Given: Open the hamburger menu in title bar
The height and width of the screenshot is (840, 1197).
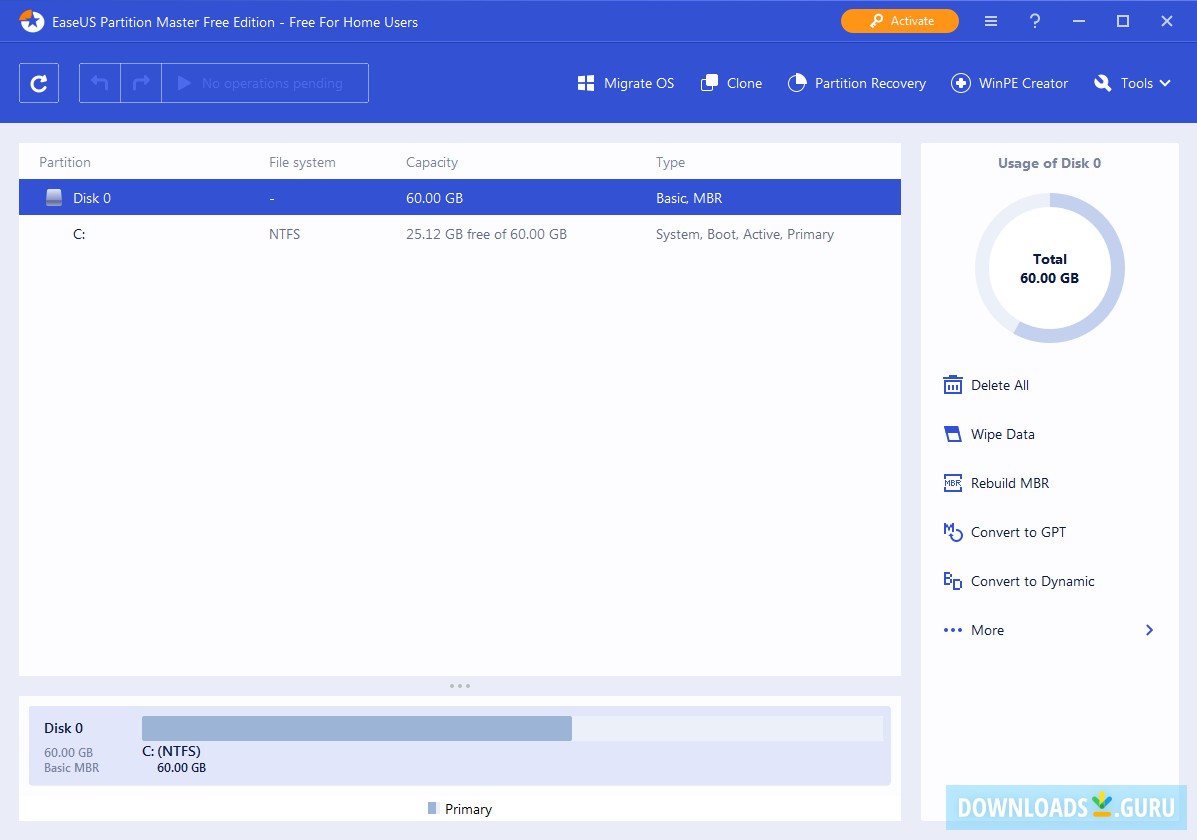Looking at the screenshot, I should click(990, 20).
